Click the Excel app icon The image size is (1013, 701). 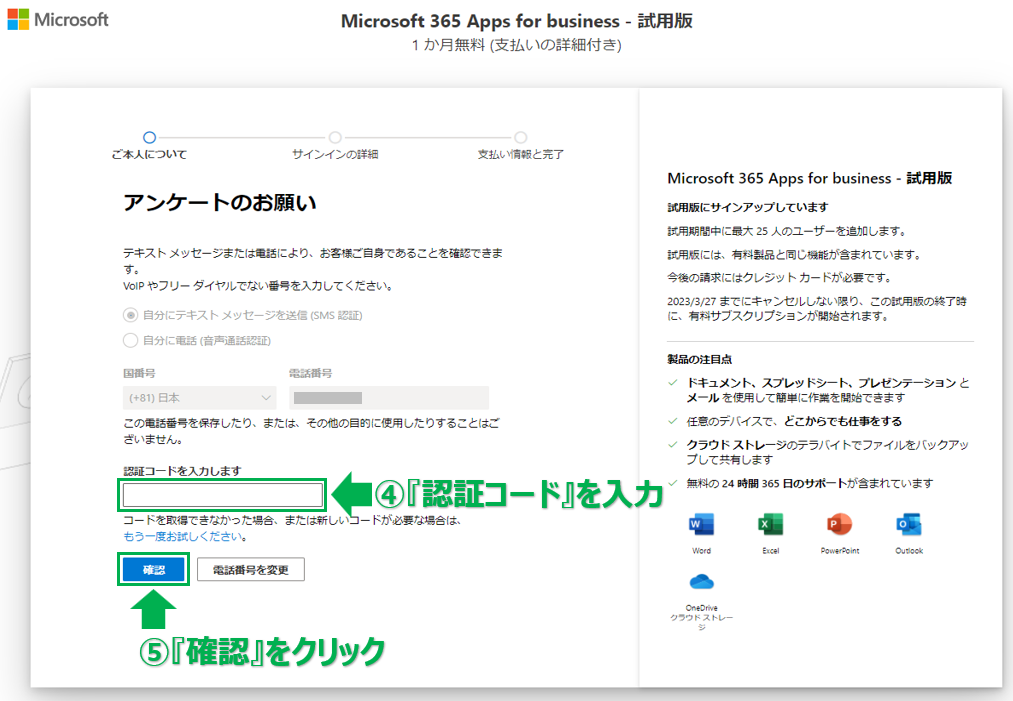771,524
